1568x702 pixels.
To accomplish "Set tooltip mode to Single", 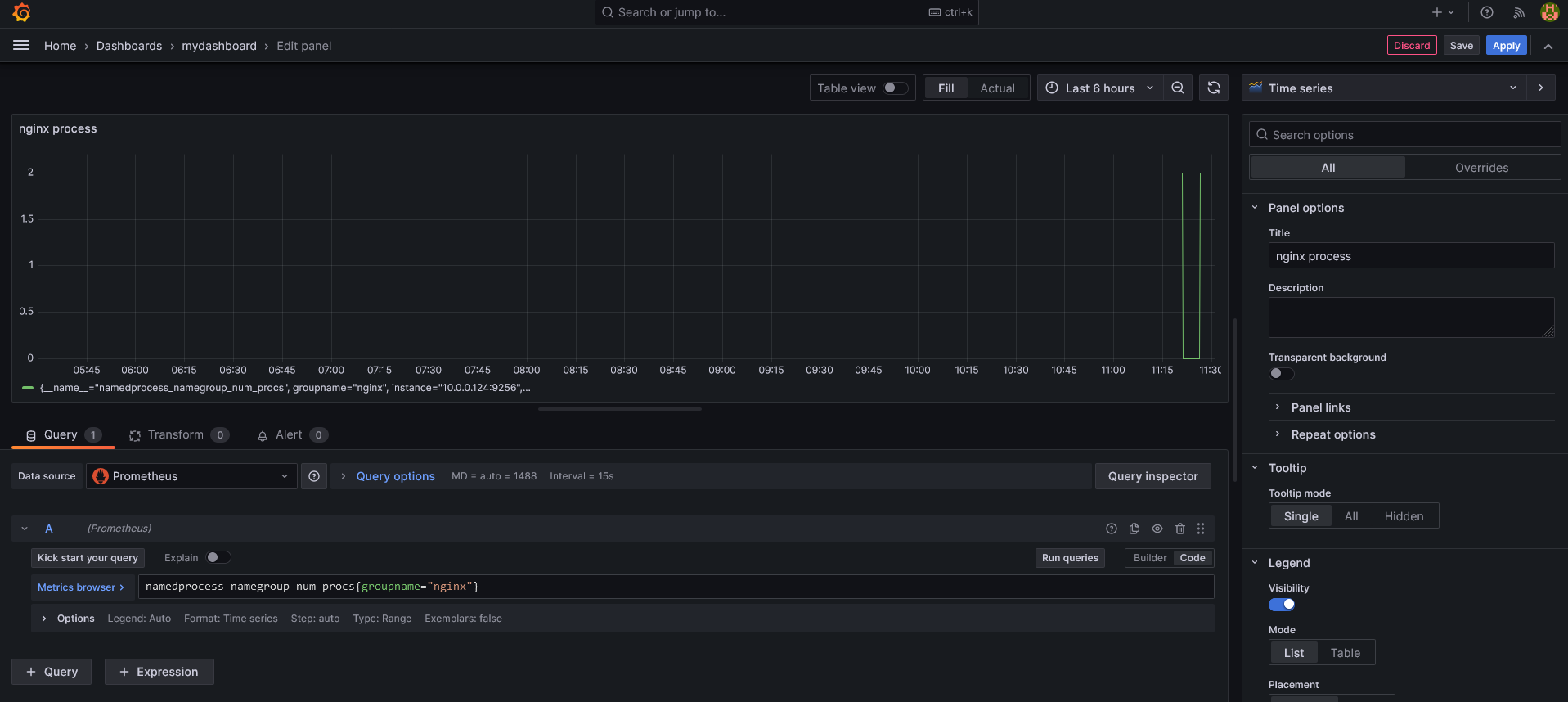I will tap(1301, 516).
